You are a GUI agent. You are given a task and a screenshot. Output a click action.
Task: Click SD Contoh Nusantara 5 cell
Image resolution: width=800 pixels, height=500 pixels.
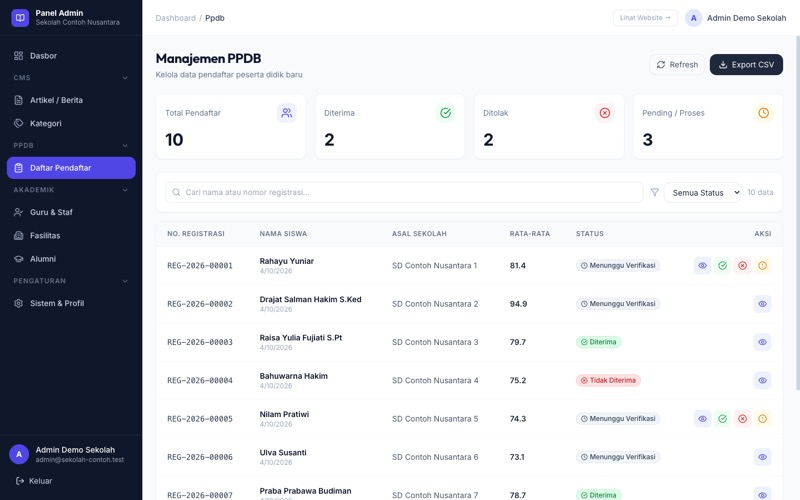(x=435, y=419)
